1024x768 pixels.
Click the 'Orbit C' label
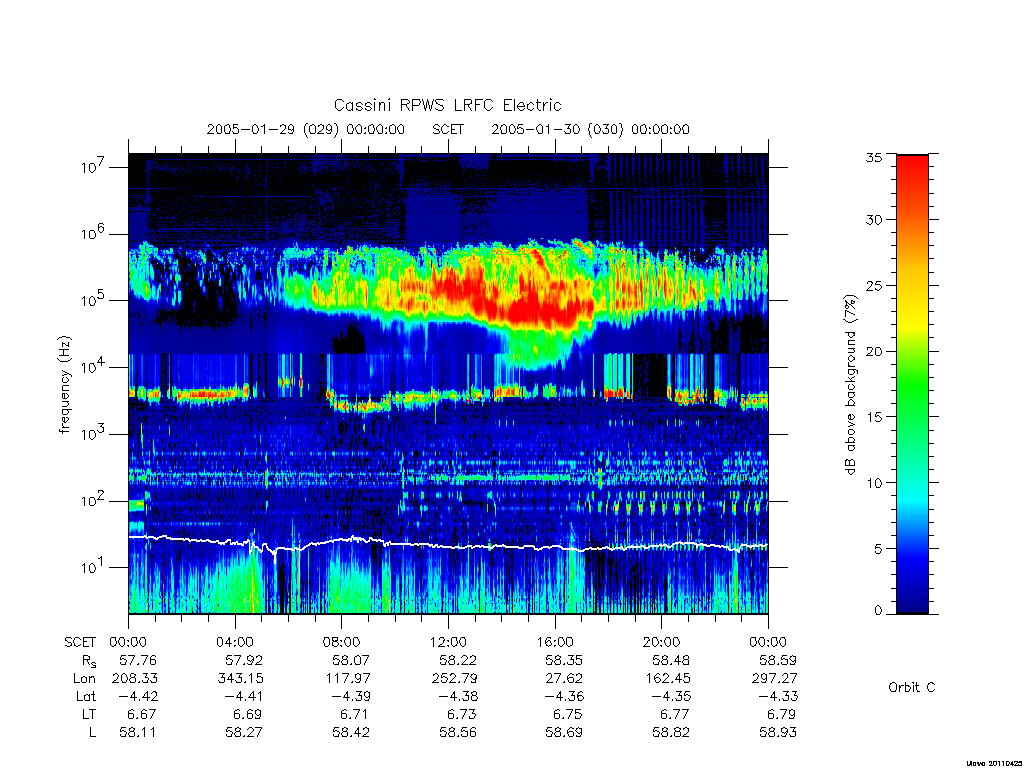tap(912, 687)
